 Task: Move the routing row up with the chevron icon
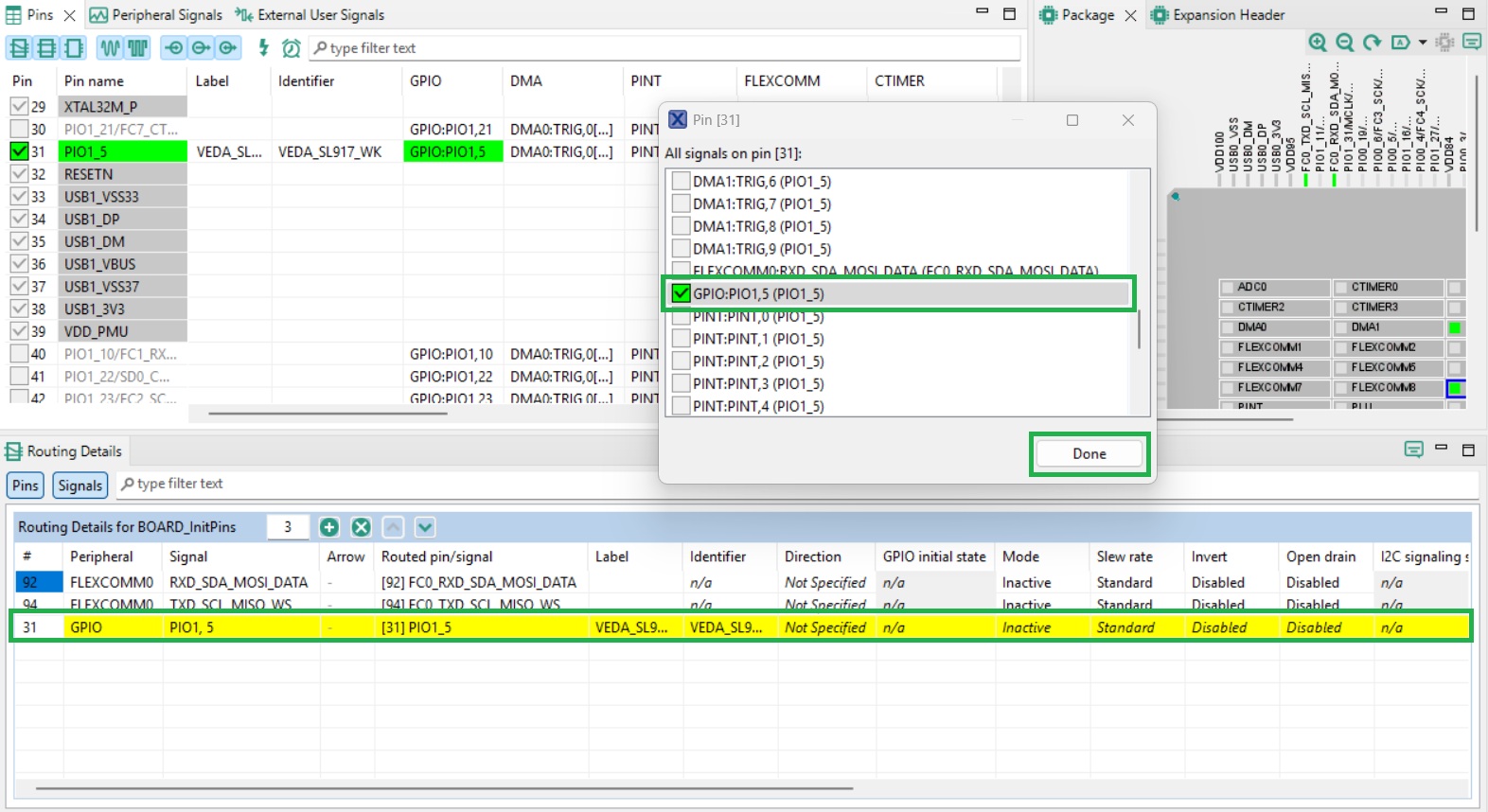pos(394,527)
